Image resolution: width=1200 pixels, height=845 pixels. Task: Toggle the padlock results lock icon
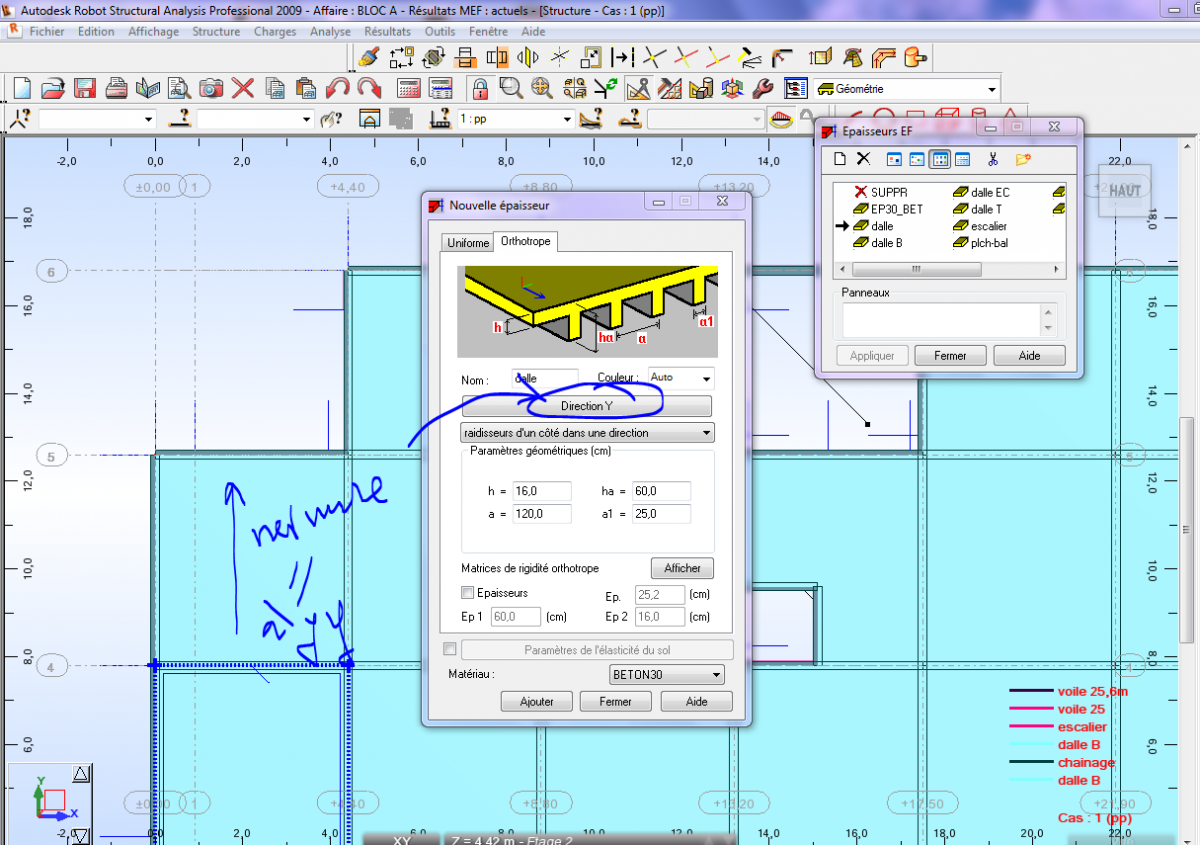[480, 88]
